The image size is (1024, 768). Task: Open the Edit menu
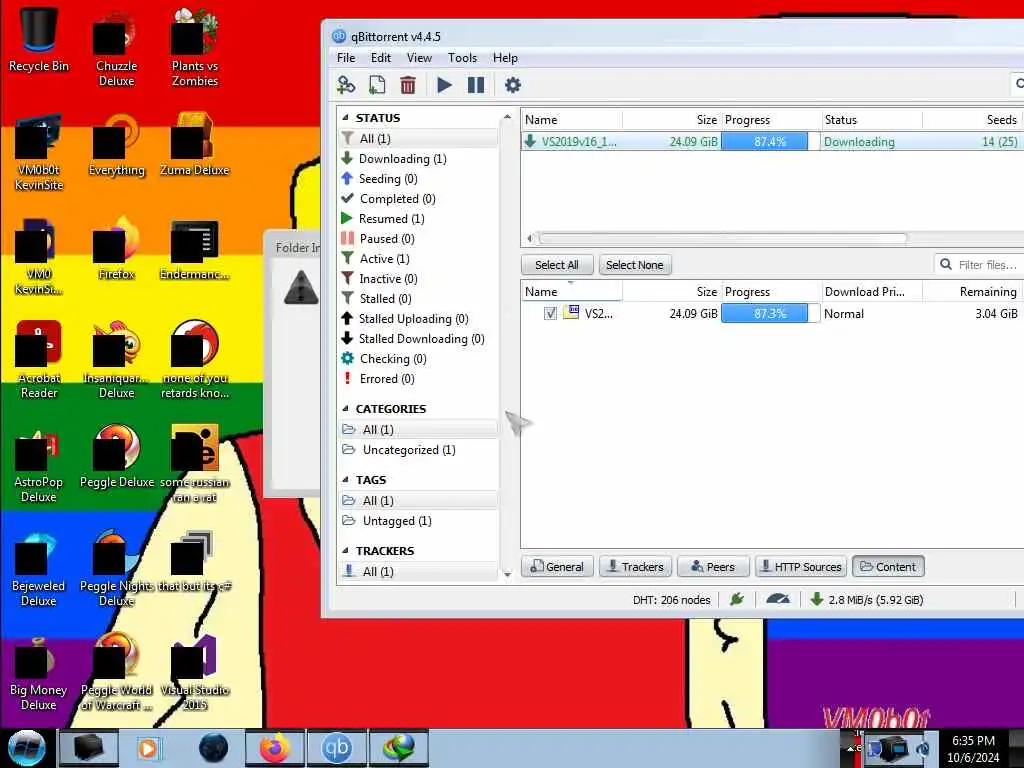click(381, 57)
